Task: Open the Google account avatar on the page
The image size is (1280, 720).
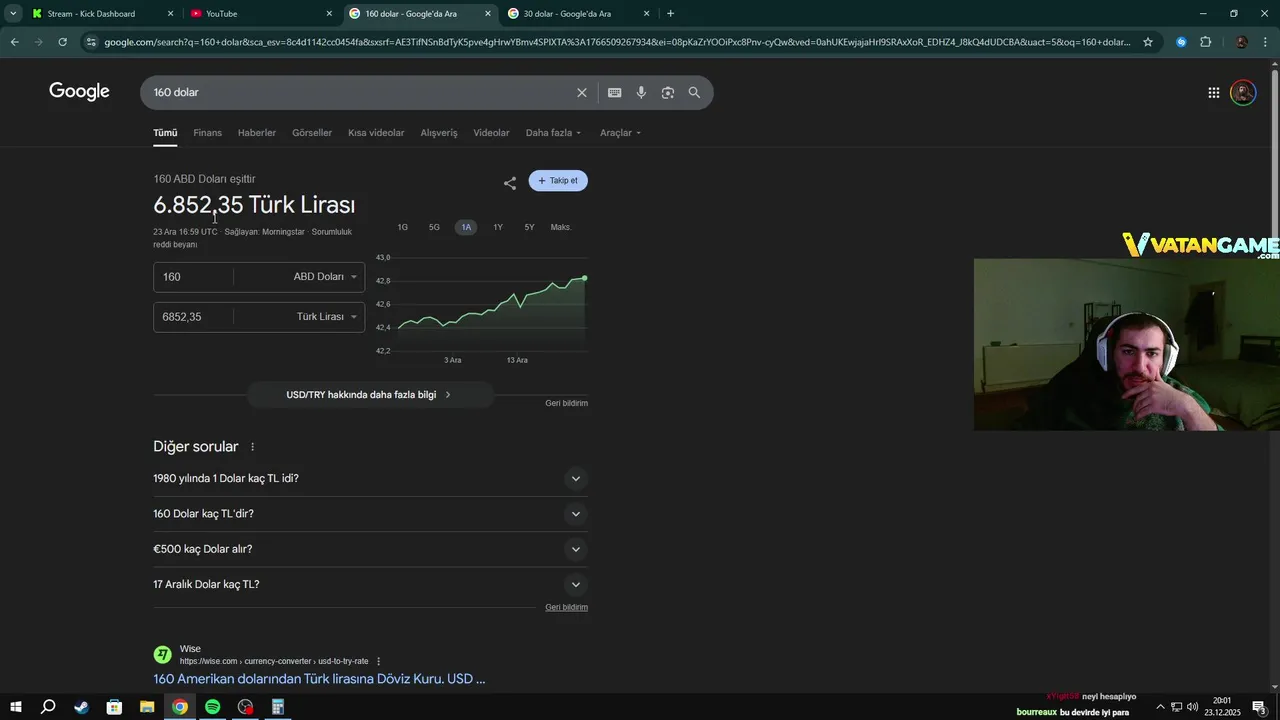Action: pos(1243,92)
